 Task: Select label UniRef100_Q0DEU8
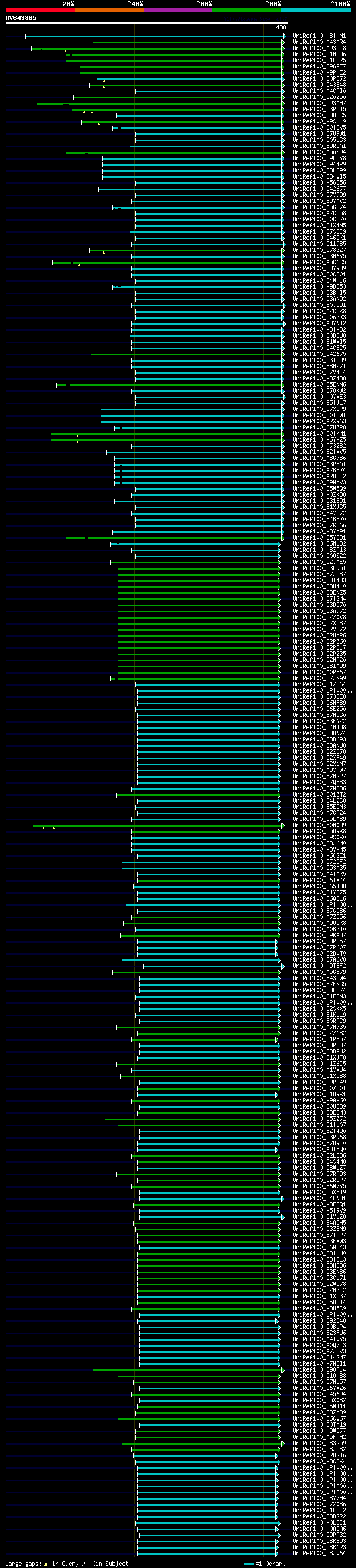319,336
